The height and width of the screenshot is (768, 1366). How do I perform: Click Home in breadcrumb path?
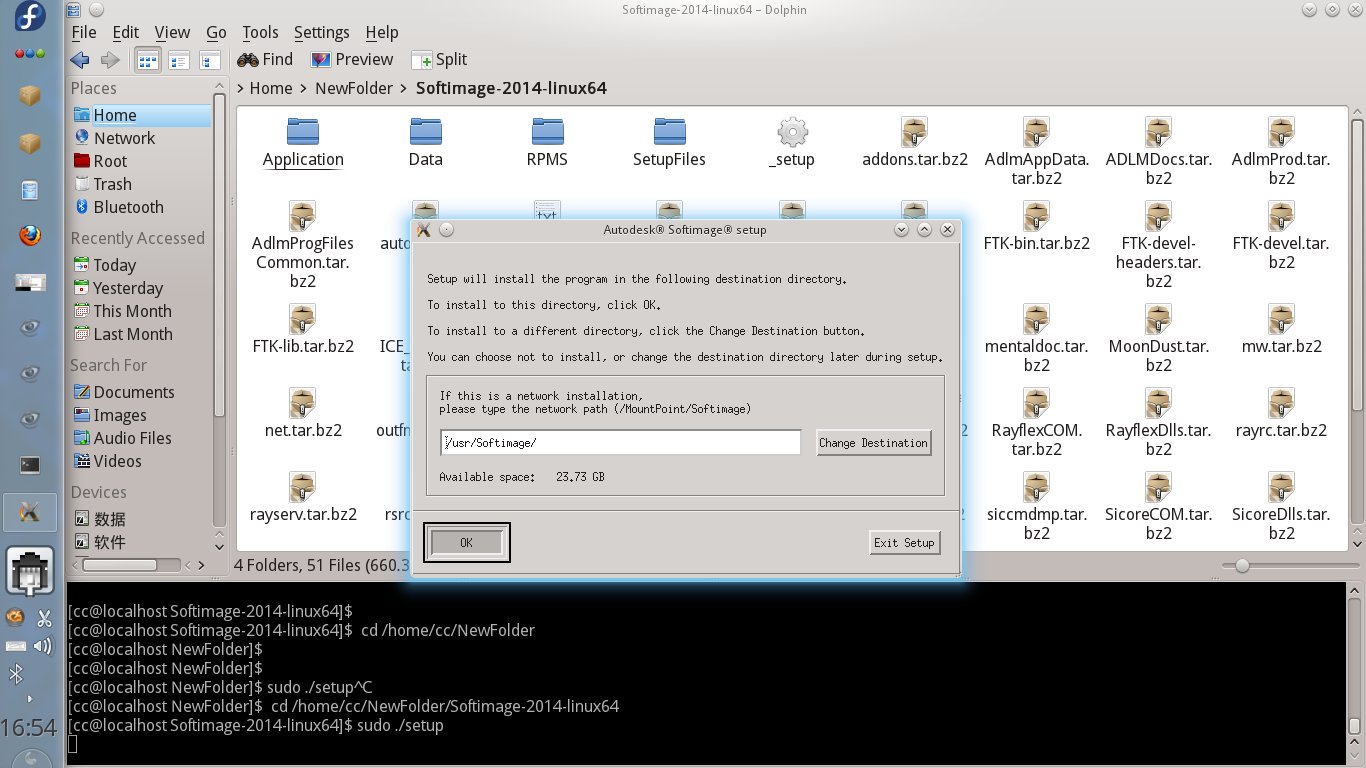pos(271,88)
